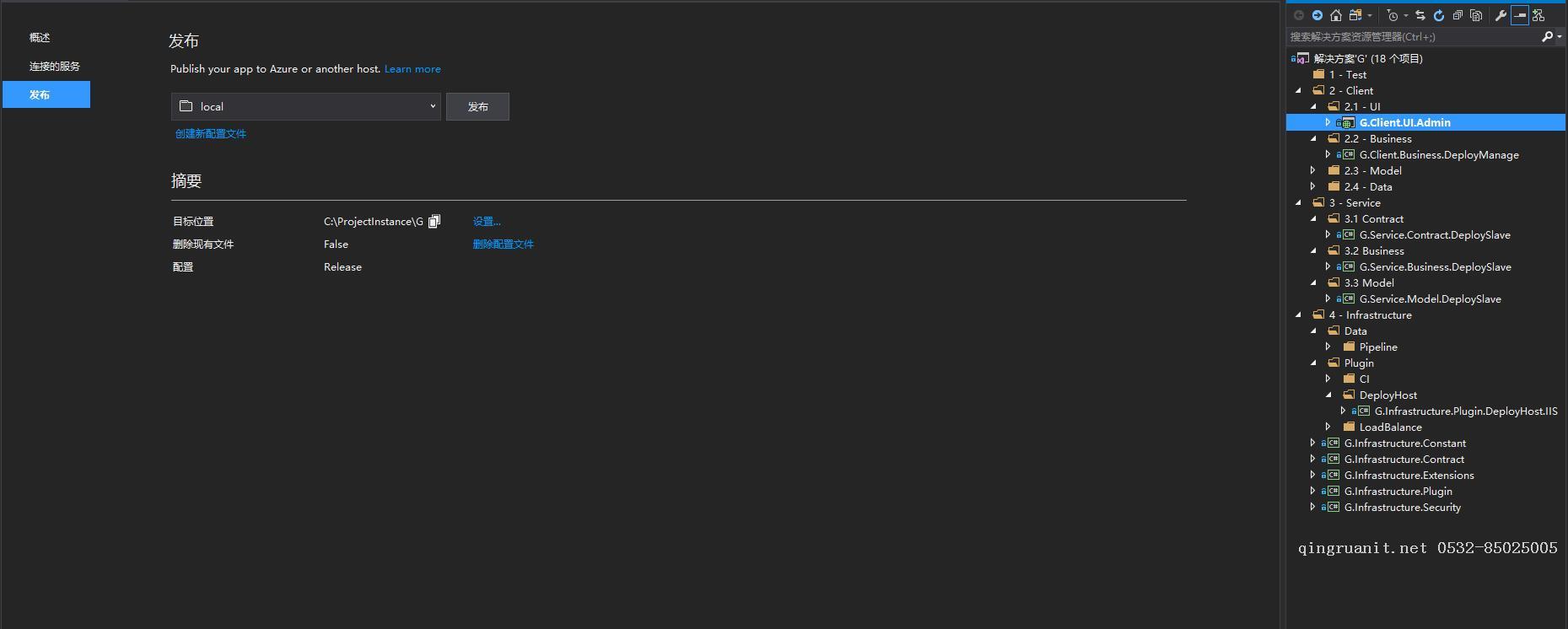Click the Solution Explorer search box
The width and height of the screenshot is (1568, 629).
[x=1414, y=36]
